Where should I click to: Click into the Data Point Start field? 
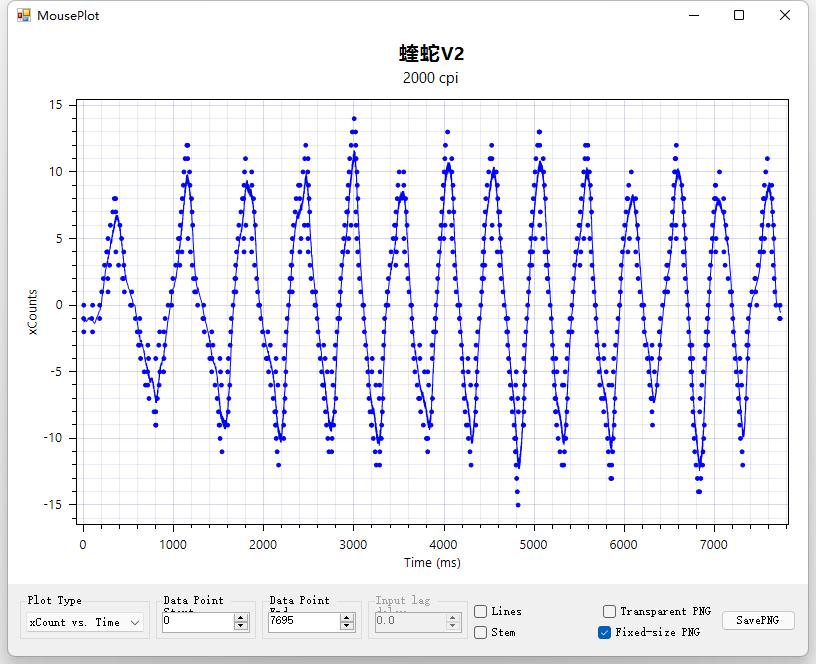coord(196,622)
